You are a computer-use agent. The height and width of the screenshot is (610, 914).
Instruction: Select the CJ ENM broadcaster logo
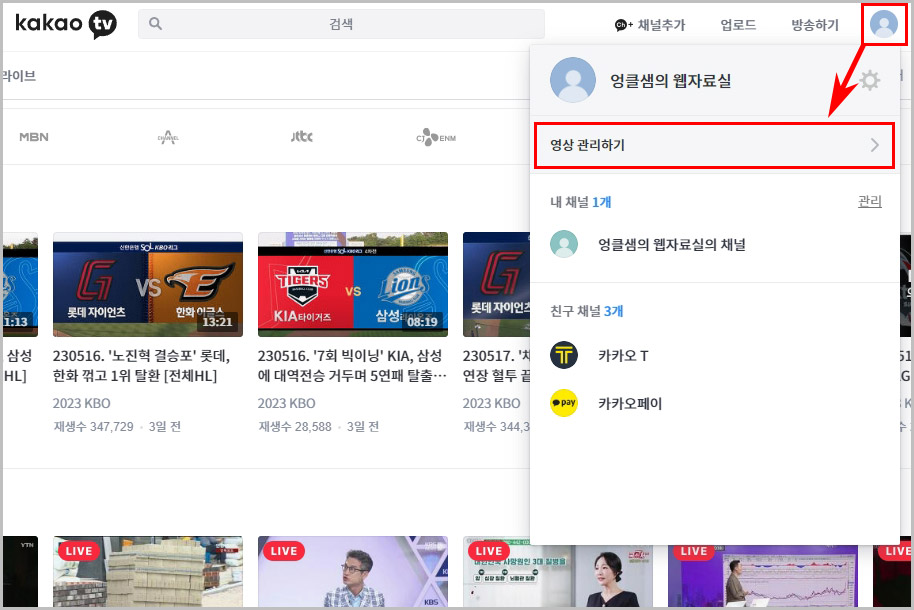(x=436, y=137)
